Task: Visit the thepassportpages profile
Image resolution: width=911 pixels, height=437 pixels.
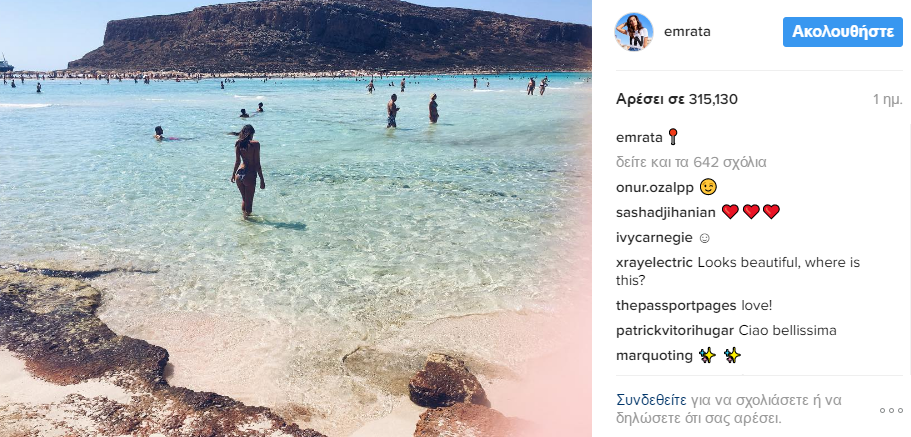Action: (676, 306)
